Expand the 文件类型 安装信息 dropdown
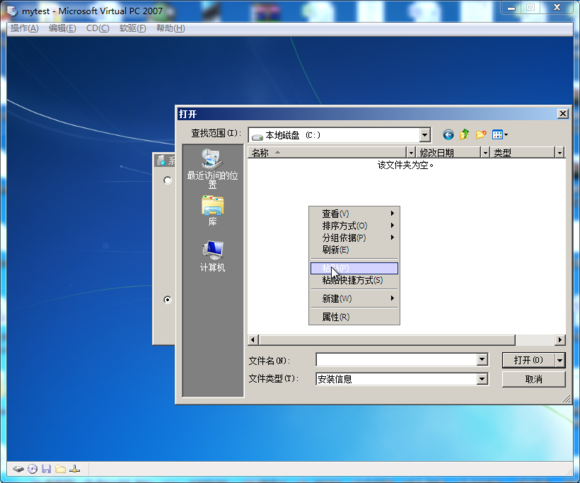Screen dimensions: 580x483 482,379
